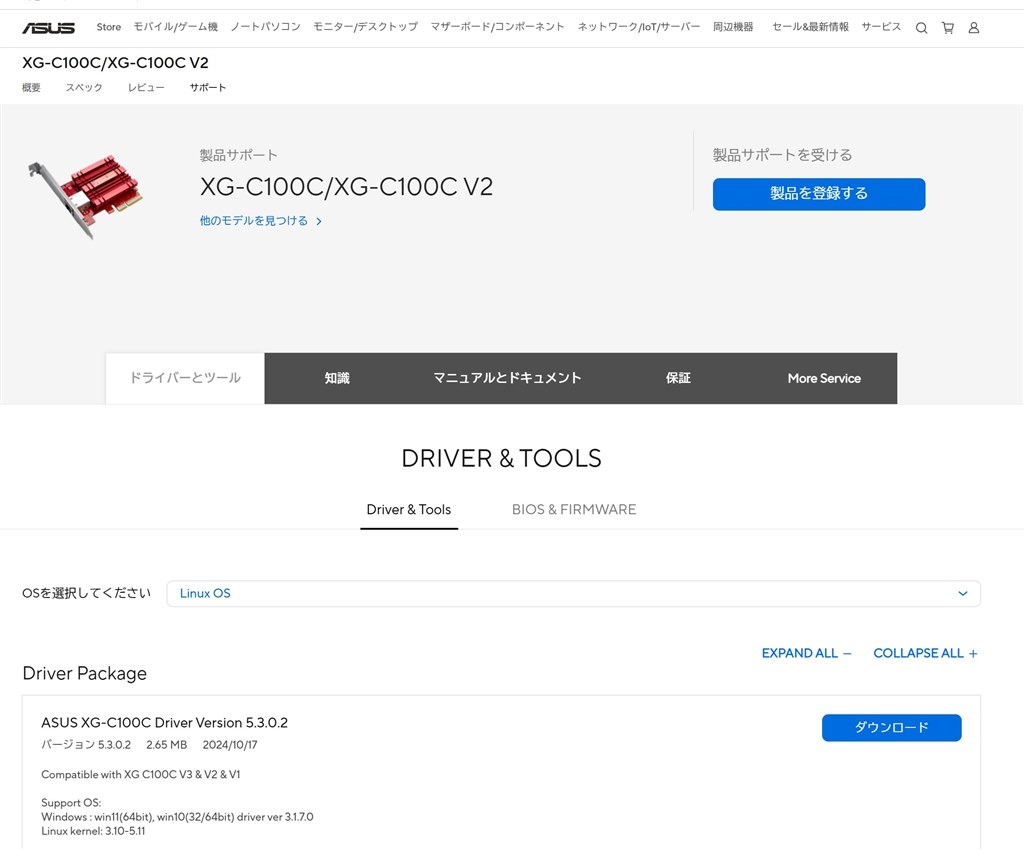Open the ノートパソコン menu
This screenshot has width=1024, height=850.
[265, 27]
